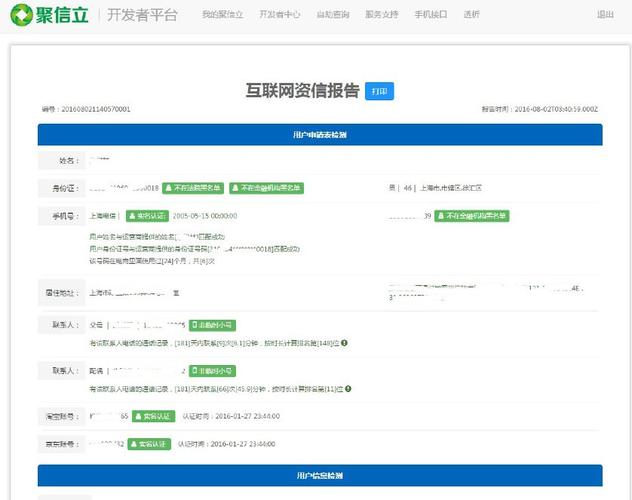Screen dimensions: 632x500
Task: Click the 不在法院黑名单 badge in 身份证 row
Action: [193, 188]
